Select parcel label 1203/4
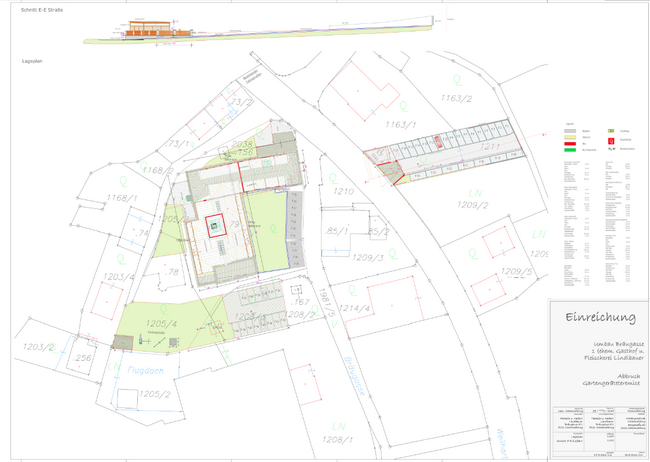The height and width of the screenshot is (462, 650). (119, 277)
